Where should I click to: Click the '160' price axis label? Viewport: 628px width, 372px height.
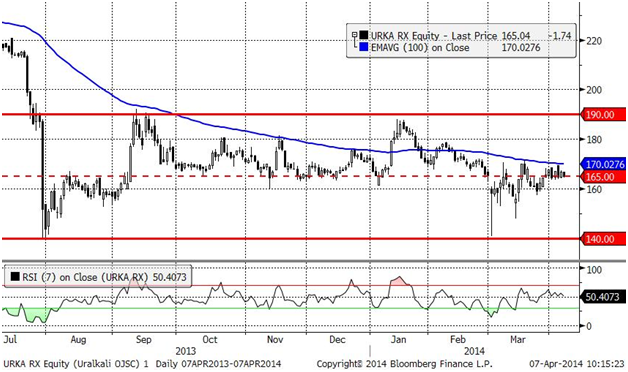click(594, 189)
